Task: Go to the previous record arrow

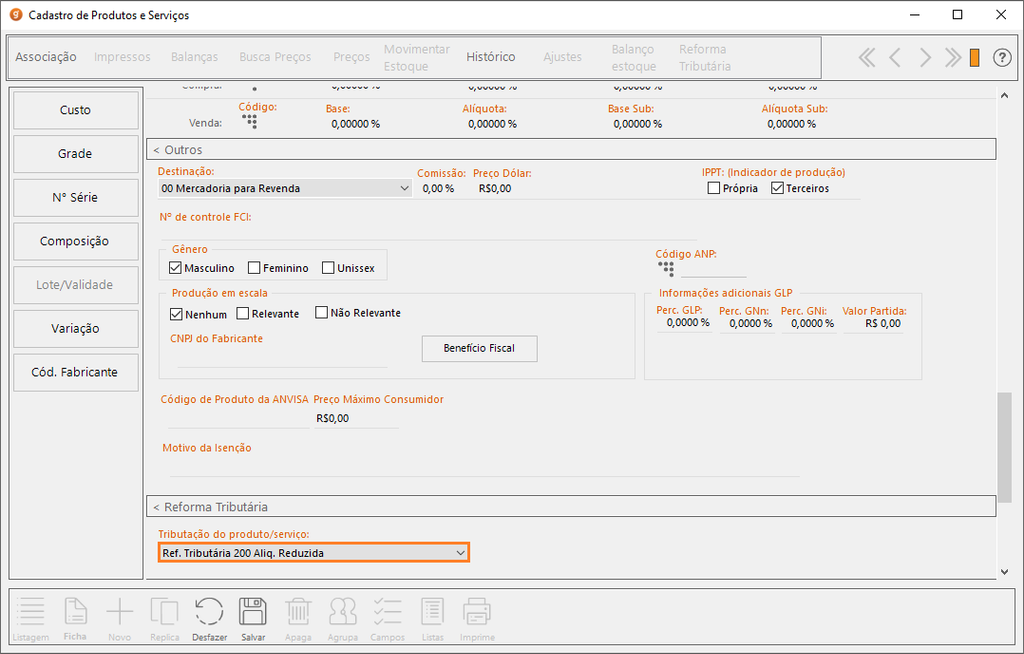Action: (895, 57)
